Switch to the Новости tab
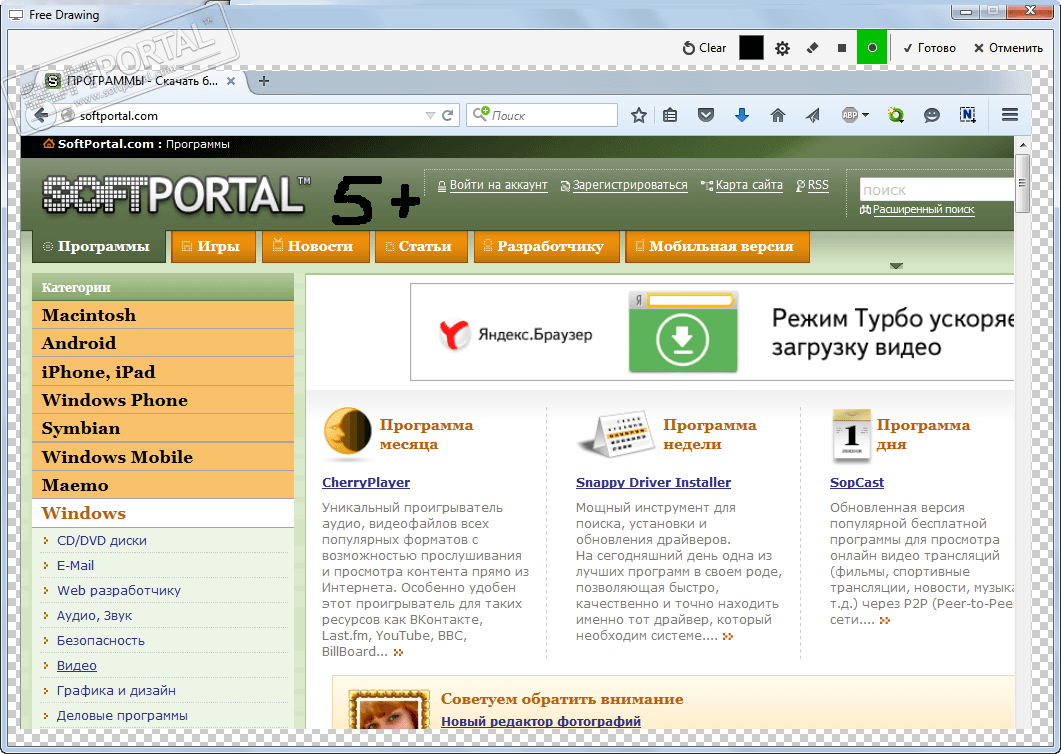The width and height of the screenshot is (1061, 754). coord(315,246)
